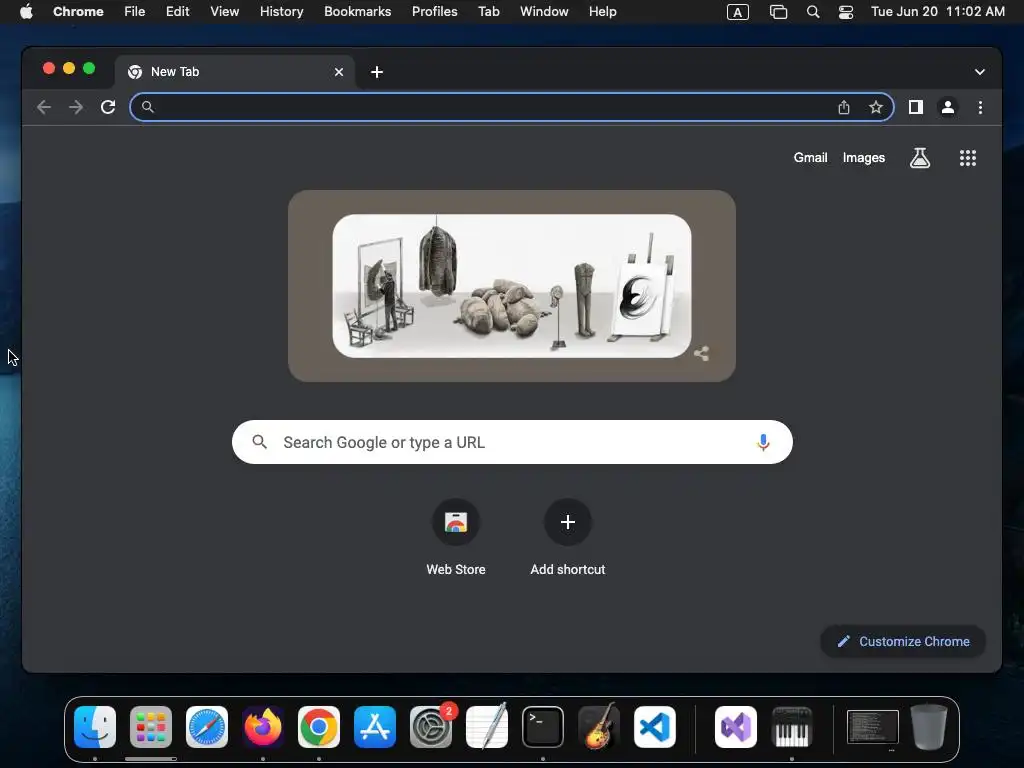Image resolution: width=1024 pixels, height=768 pixels.
Task: Open the Window menu
Action: pos(544,12)
